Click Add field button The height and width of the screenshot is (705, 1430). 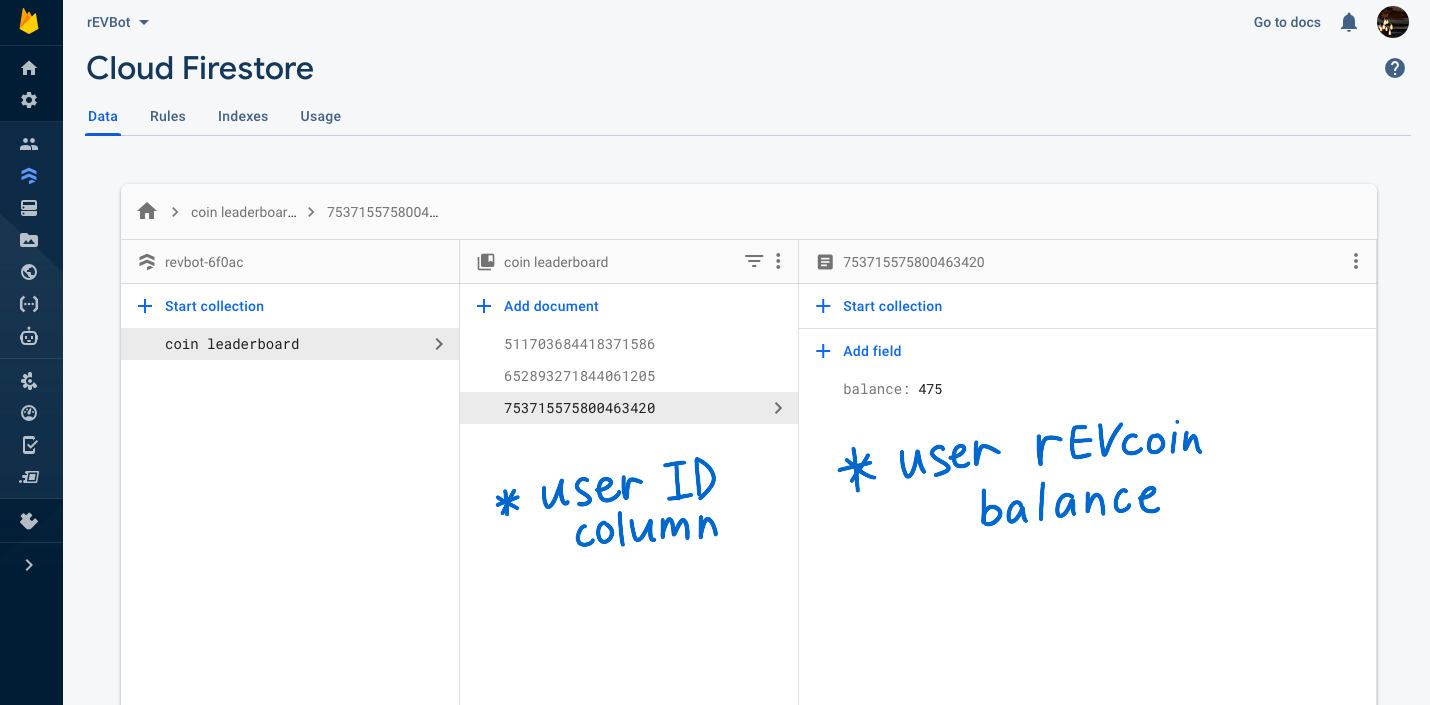[858, 351]
